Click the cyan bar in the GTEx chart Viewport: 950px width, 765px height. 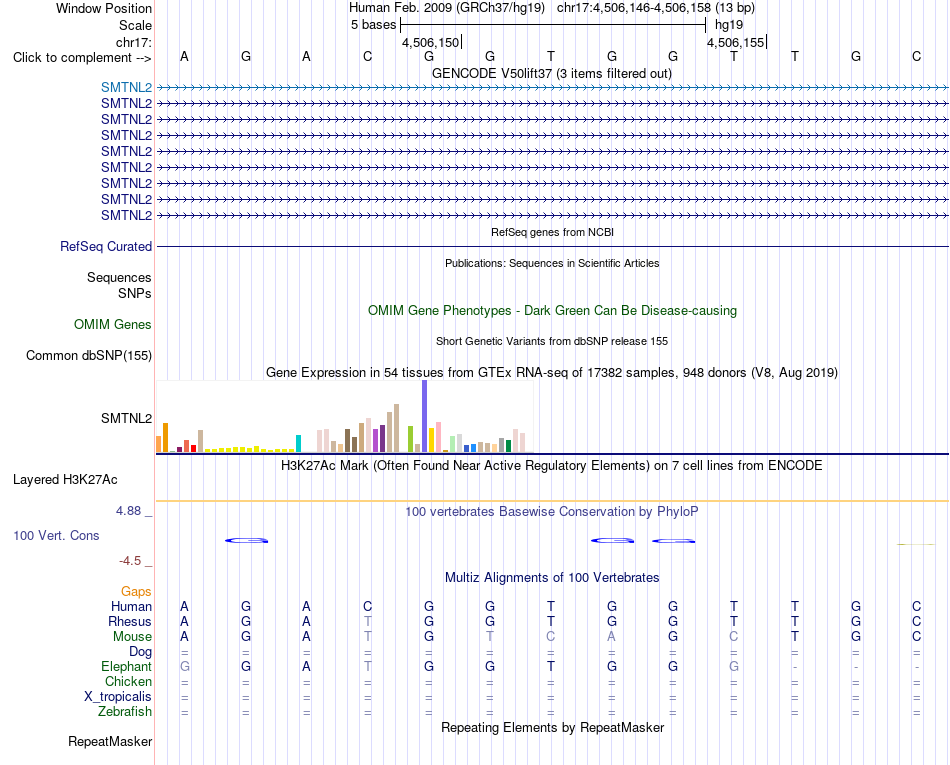tap(298, 443)
